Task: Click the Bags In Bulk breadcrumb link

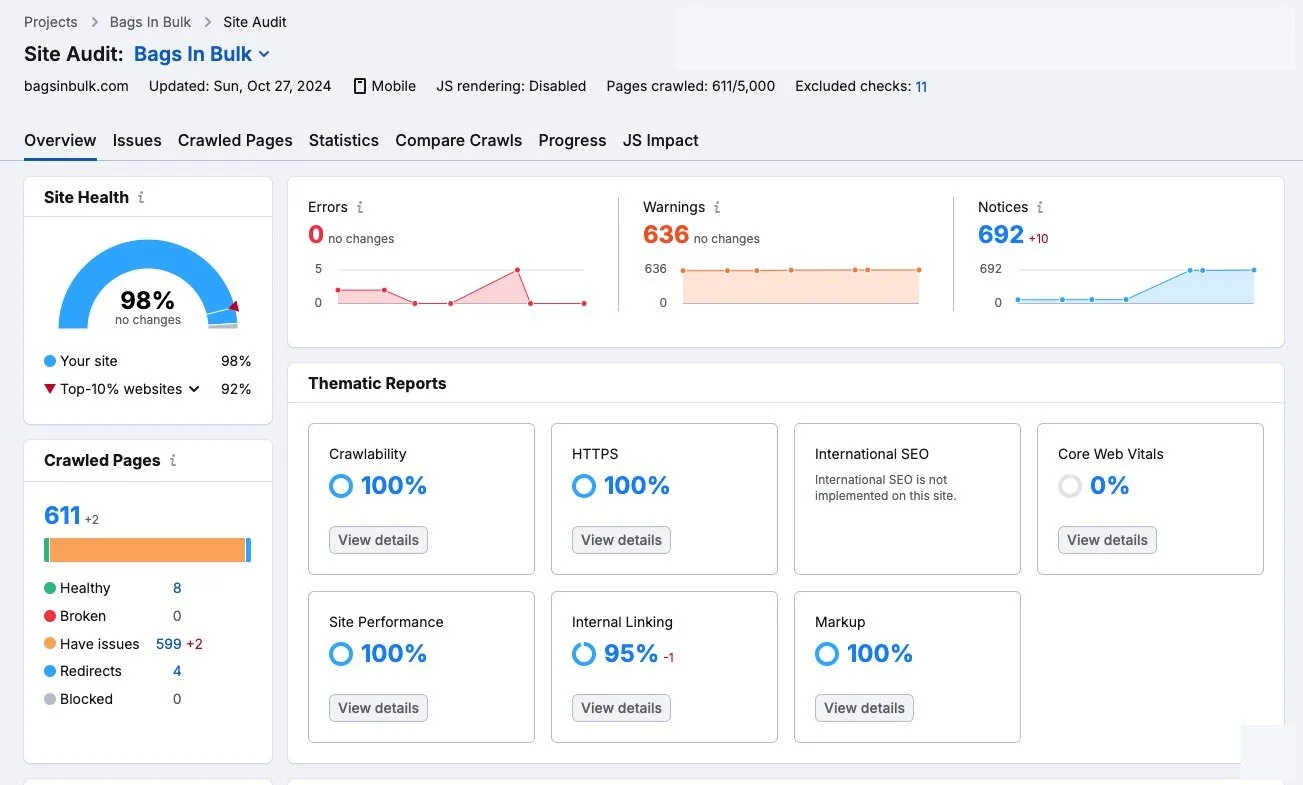Action: click(150, 22)
